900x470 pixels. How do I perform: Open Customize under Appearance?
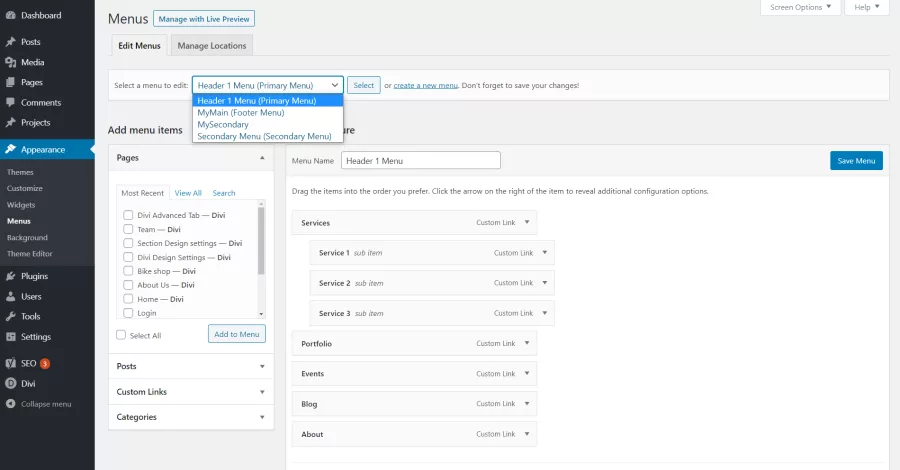coord(25,188)
